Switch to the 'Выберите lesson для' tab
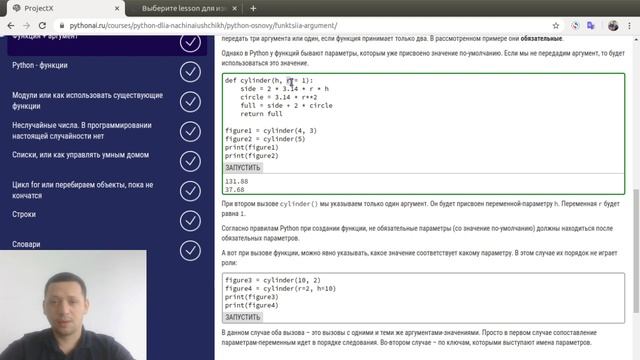Viewport: 640px width, 360px height. tap(184, 8)
